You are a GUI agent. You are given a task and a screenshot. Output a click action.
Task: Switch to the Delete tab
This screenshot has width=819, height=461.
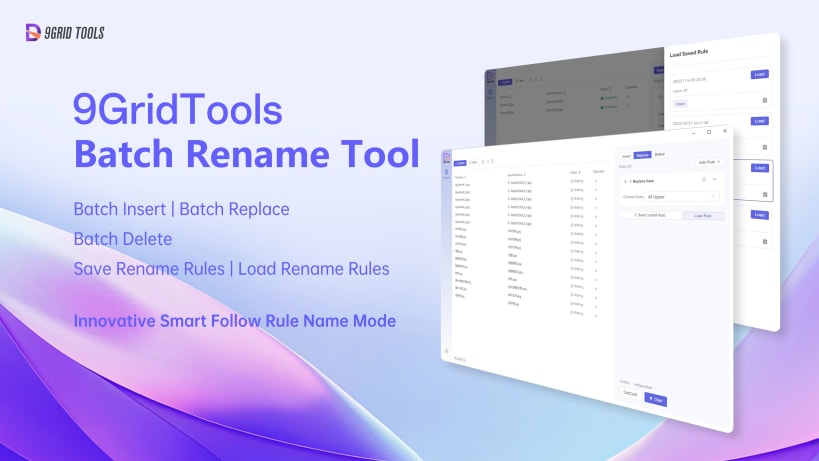tap(660, 154)
